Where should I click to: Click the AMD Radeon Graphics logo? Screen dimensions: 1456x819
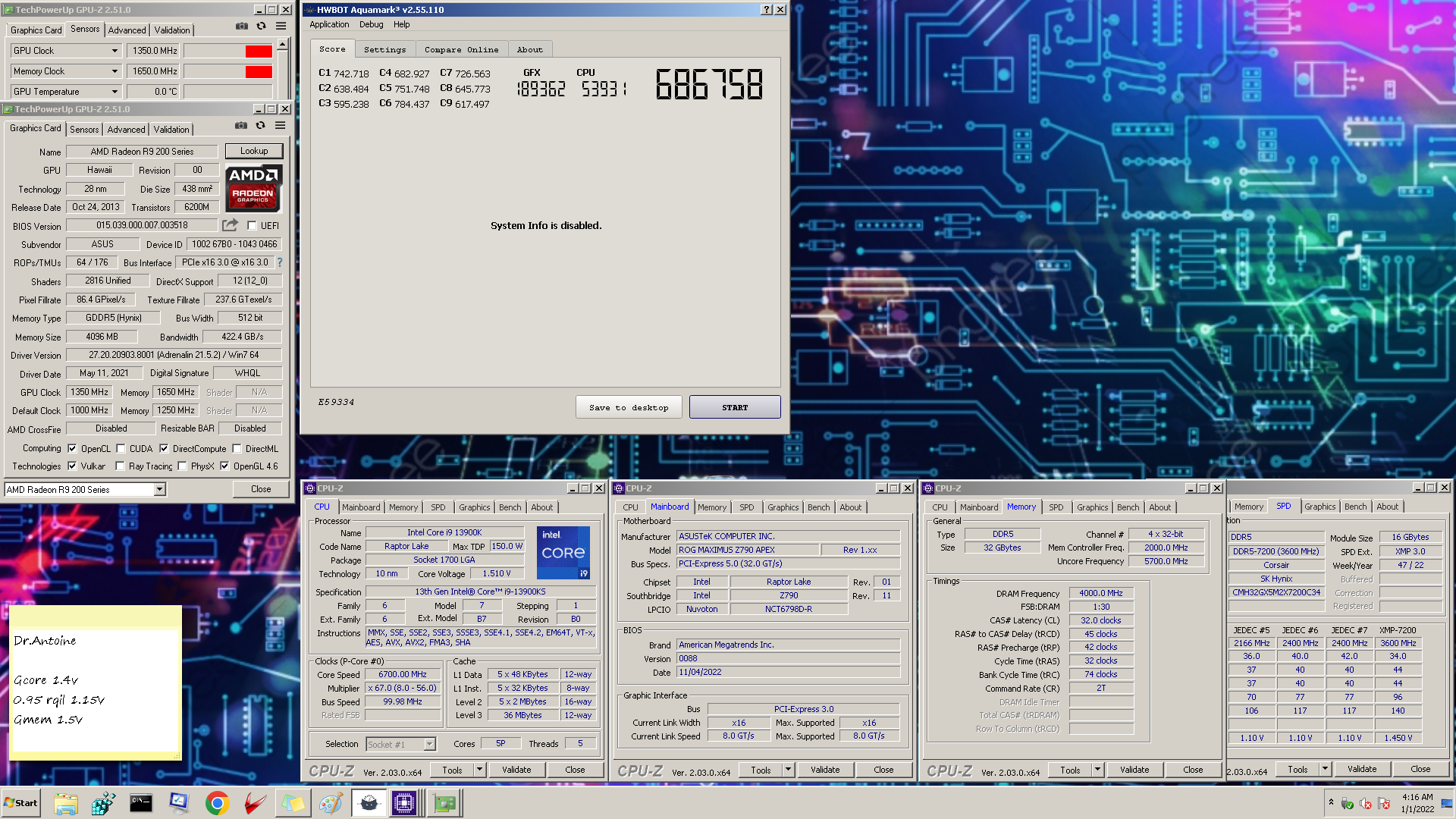(x=253, y=188)
